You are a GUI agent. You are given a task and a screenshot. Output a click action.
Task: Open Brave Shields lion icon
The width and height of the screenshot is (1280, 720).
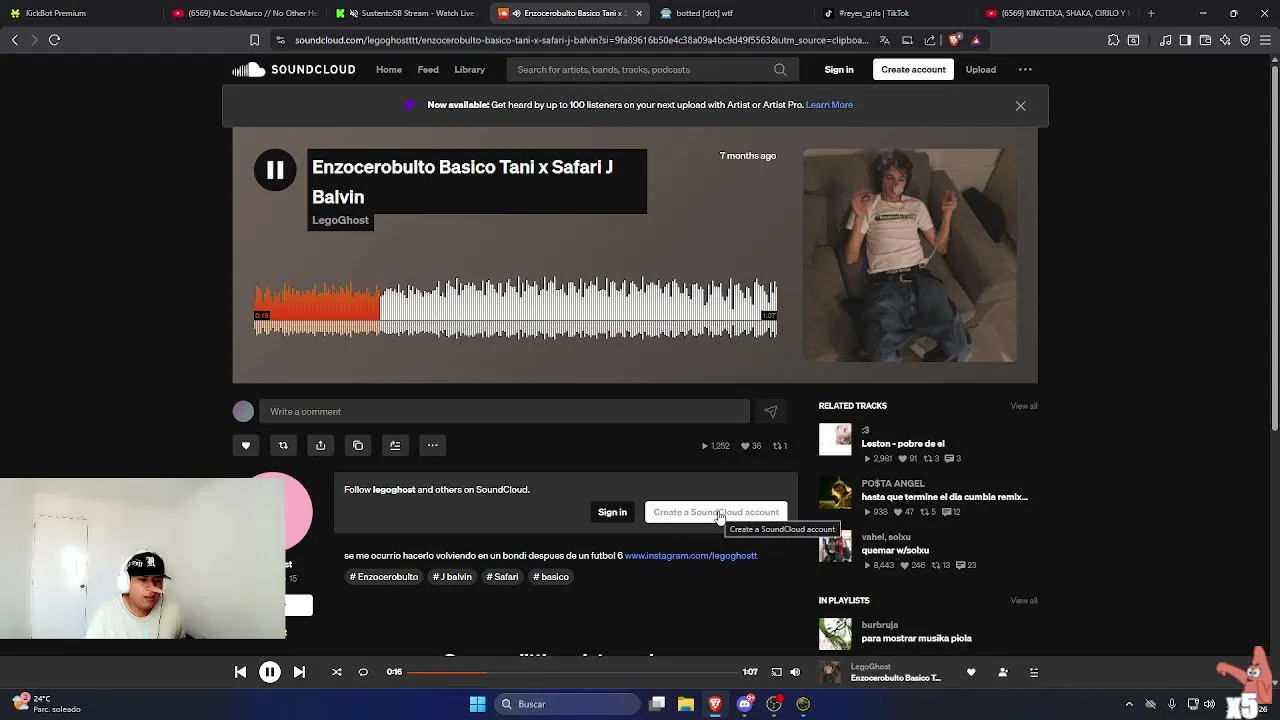click(x=954, y=40)
